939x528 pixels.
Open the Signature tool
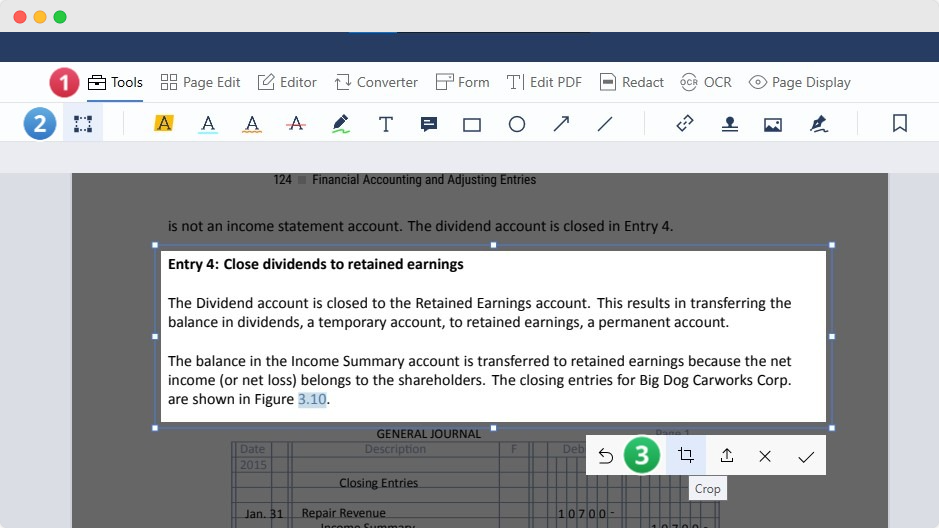click(x=819, y=124)
